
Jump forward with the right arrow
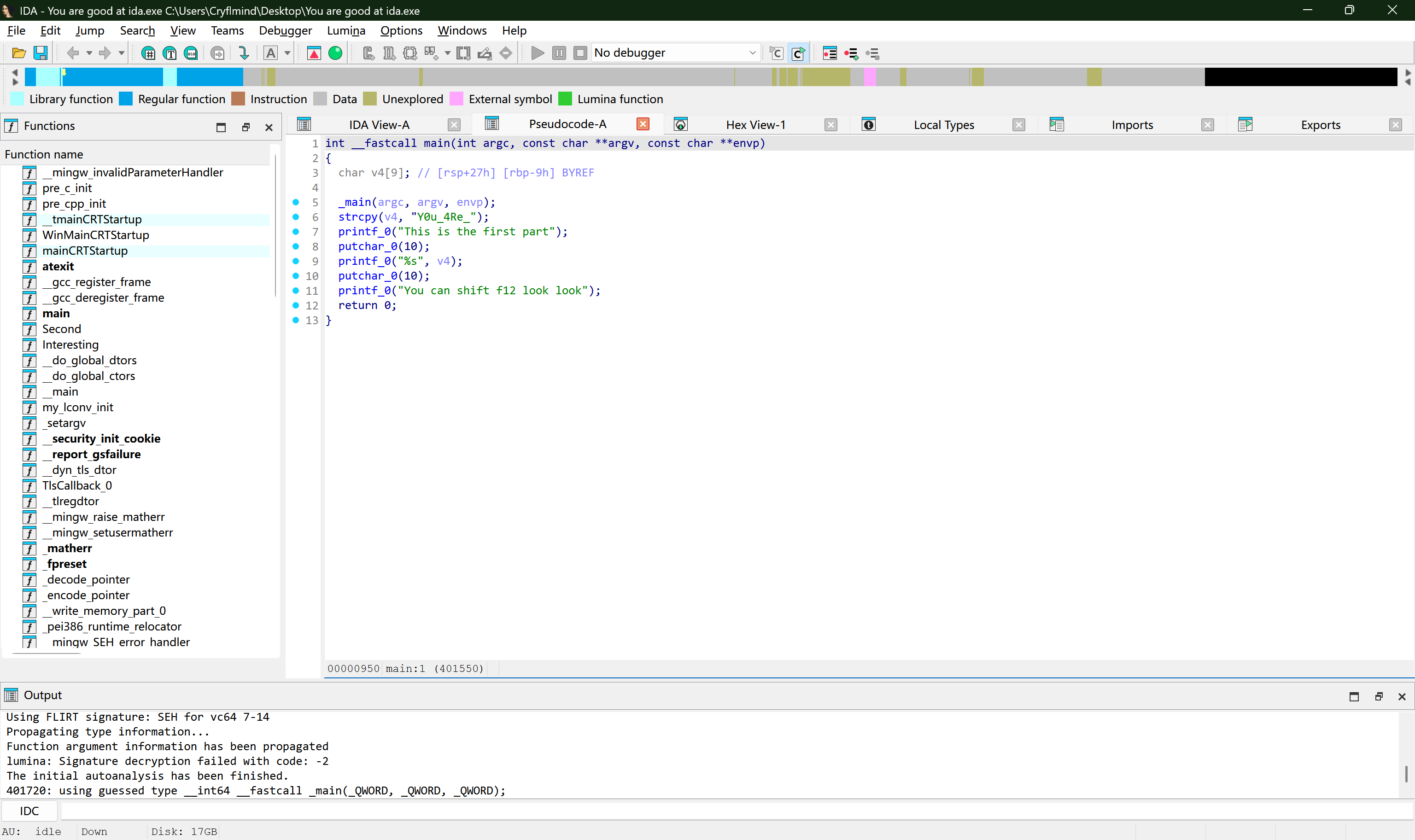105,53
